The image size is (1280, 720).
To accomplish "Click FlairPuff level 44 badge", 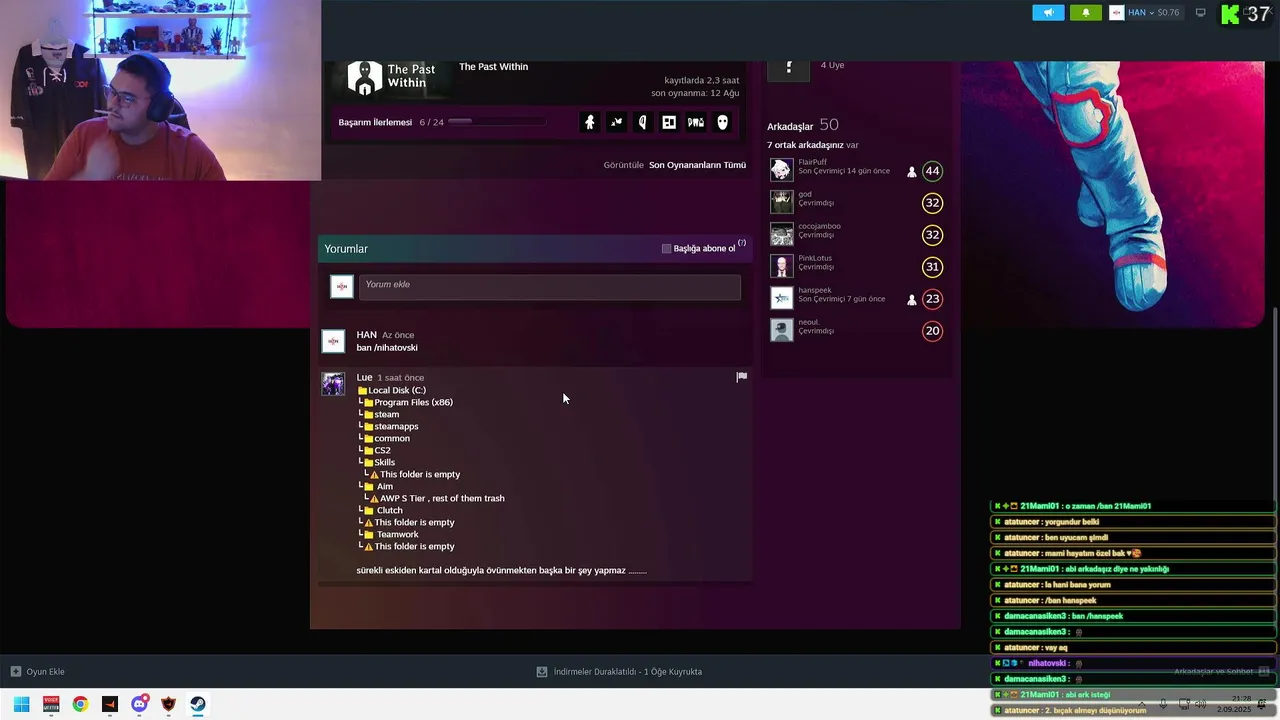I will pos(932,171).
